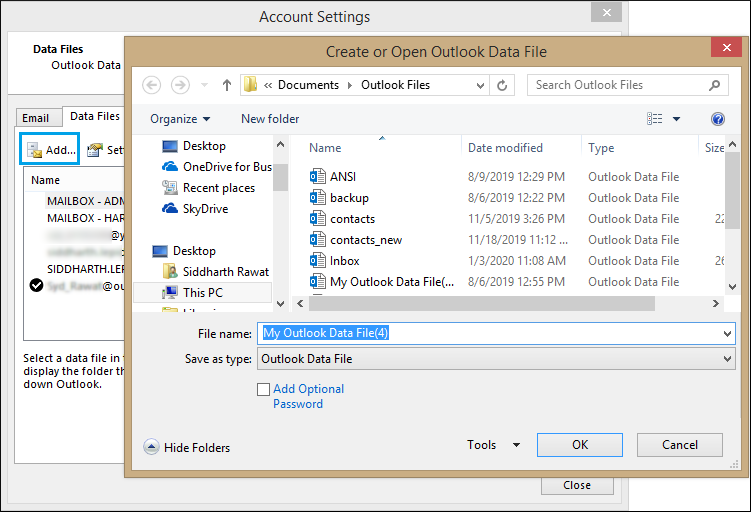Click the Inbox data file icon
This screenshot has width=751, height=512.
318,261
